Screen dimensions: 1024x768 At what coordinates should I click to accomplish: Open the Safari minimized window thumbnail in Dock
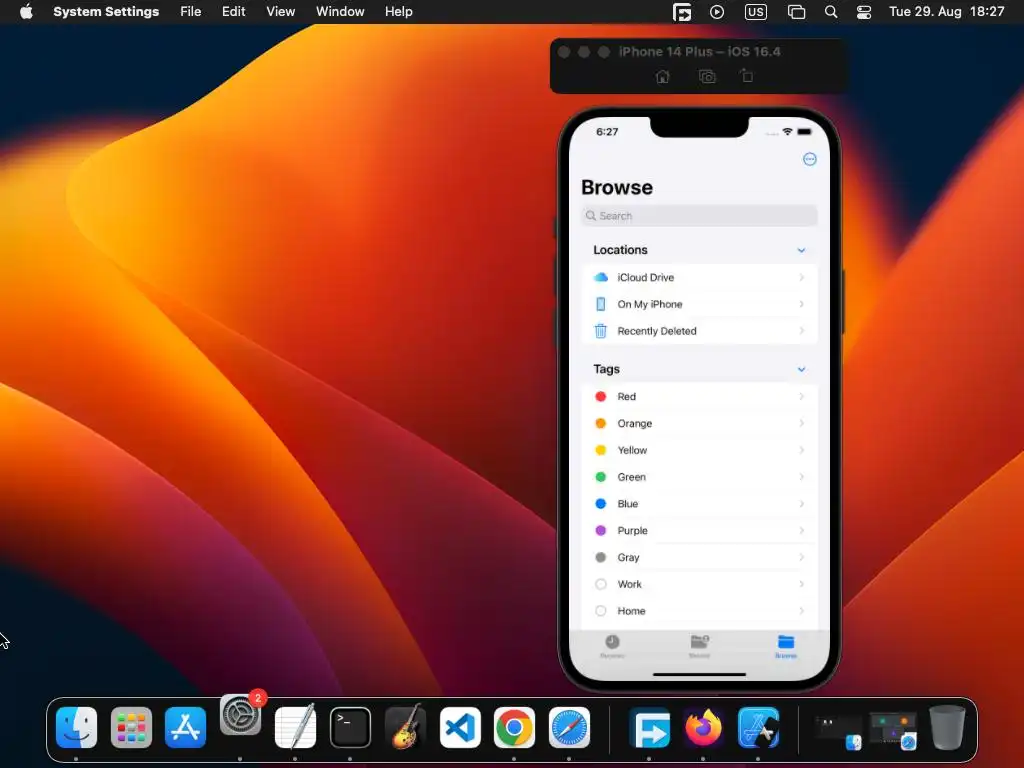click(893, 730)
